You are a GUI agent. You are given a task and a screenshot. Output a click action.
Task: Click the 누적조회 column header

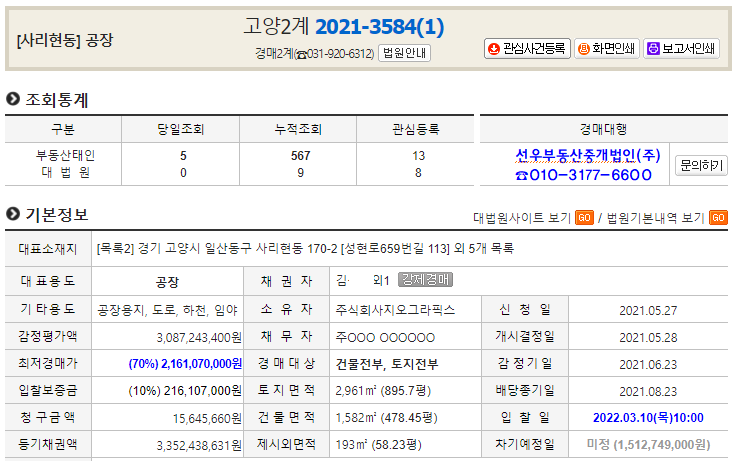(x=298, y=129)
